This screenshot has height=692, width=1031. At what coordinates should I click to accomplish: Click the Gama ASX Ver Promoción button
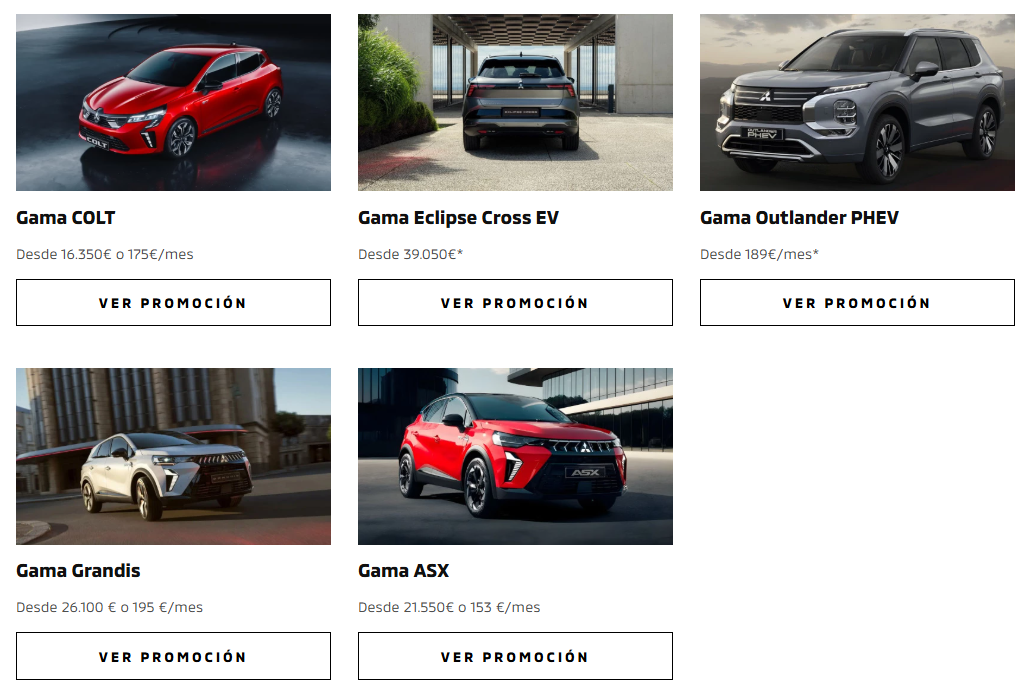click(x=516, y=656)
